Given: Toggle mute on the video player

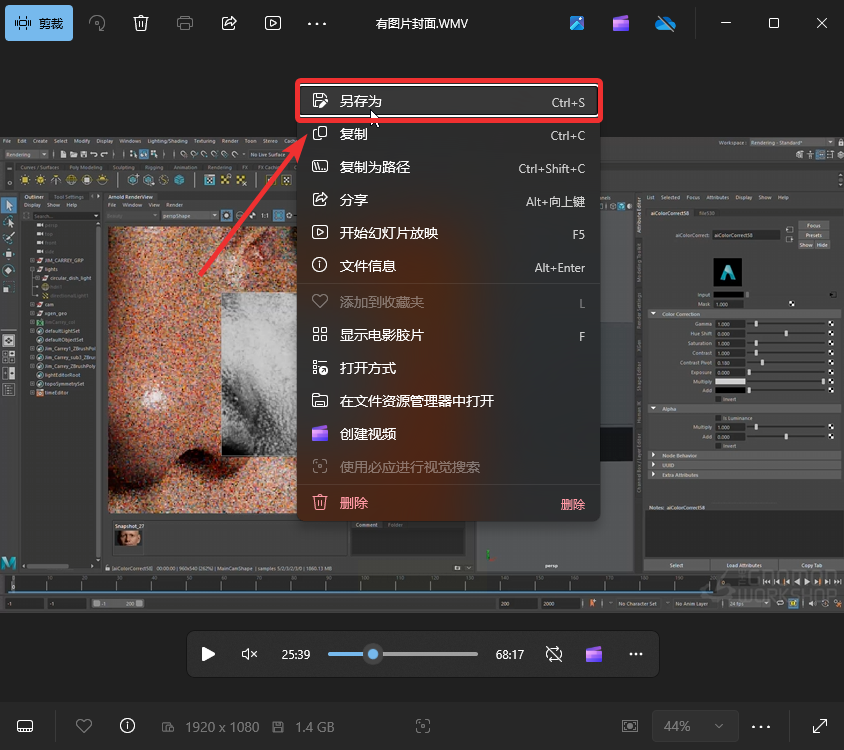Looking at the screenshot, I should (250, 654).
